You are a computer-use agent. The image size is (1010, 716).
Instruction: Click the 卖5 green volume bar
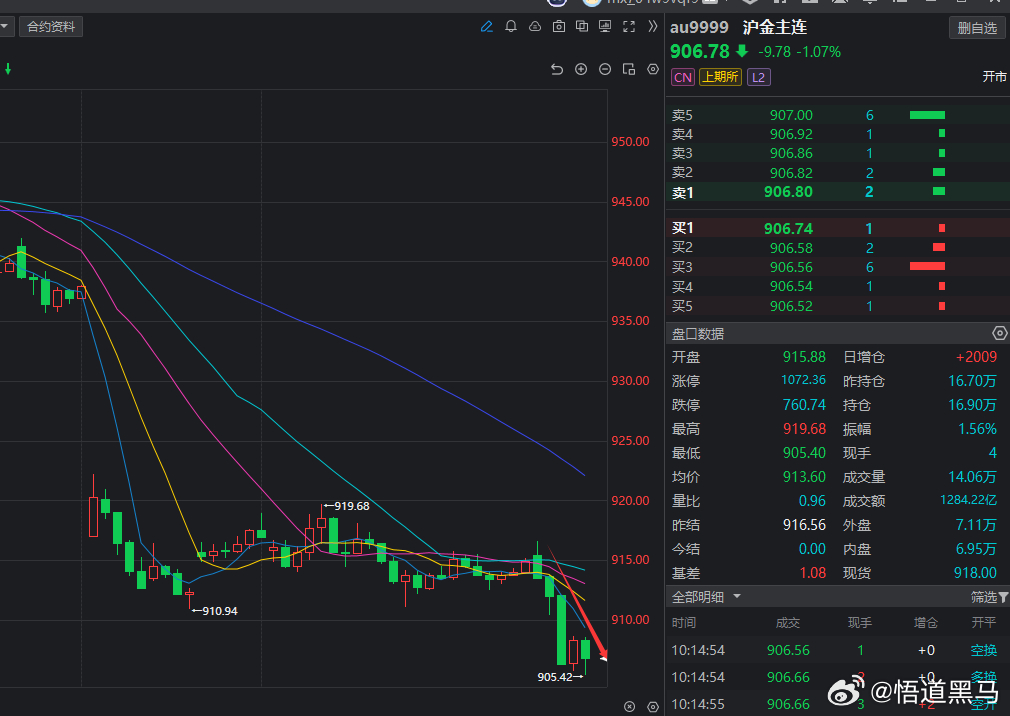(x=927, y=115)
